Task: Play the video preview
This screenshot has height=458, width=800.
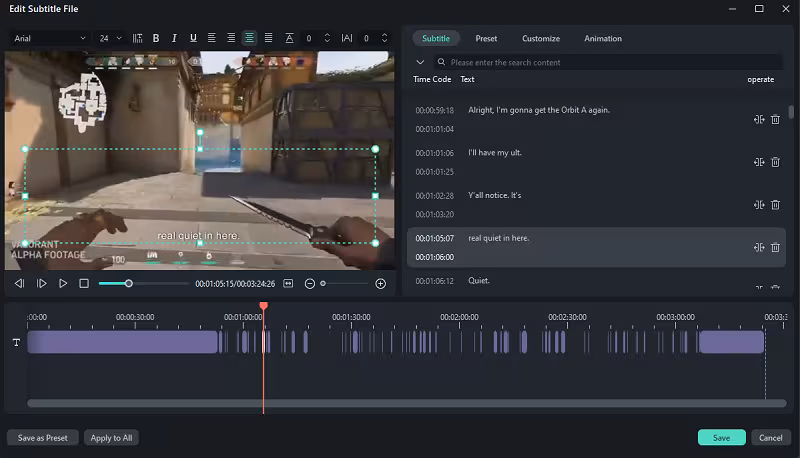Action: 63,284
